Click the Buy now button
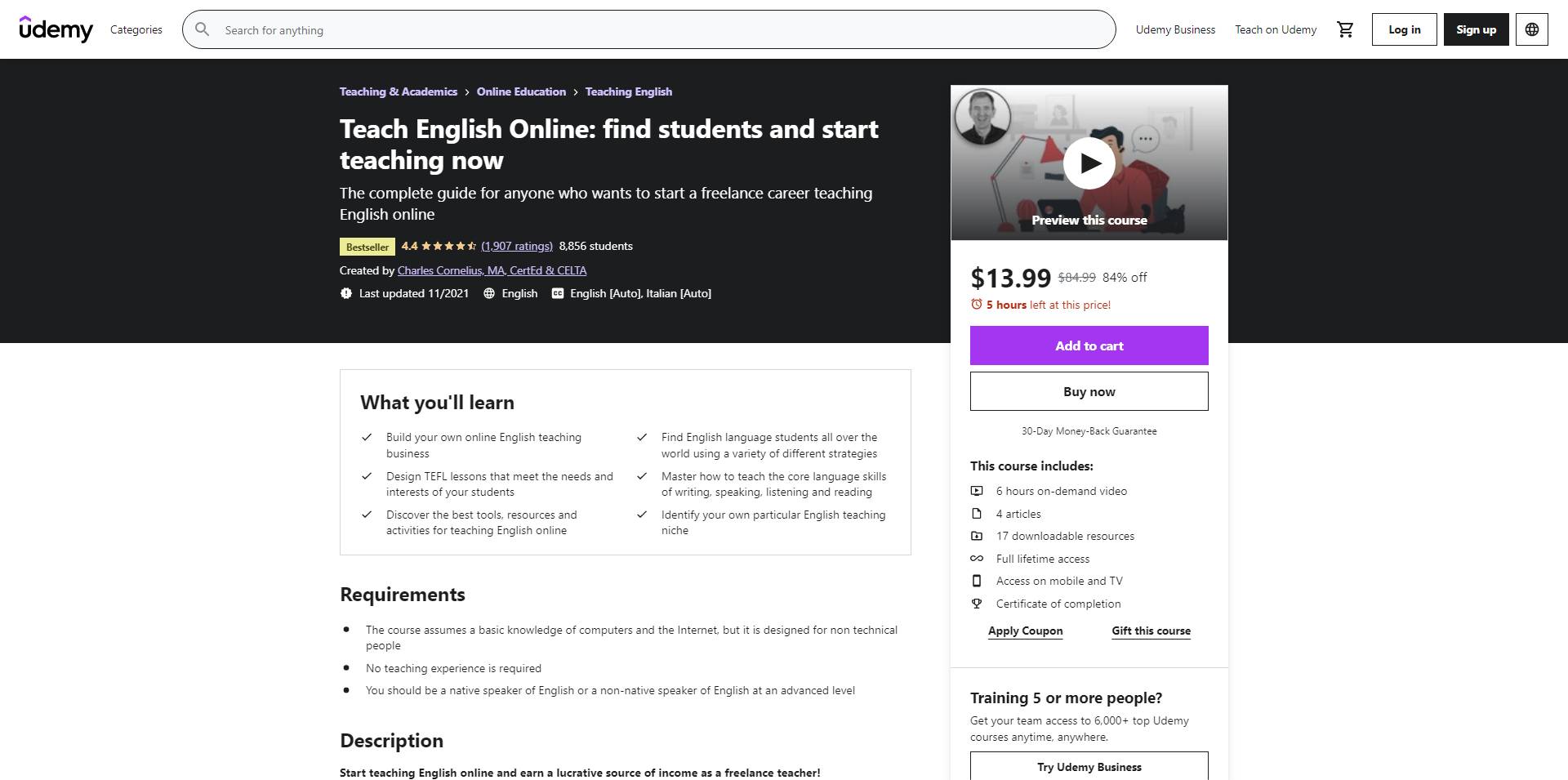 coord(1089,391)
